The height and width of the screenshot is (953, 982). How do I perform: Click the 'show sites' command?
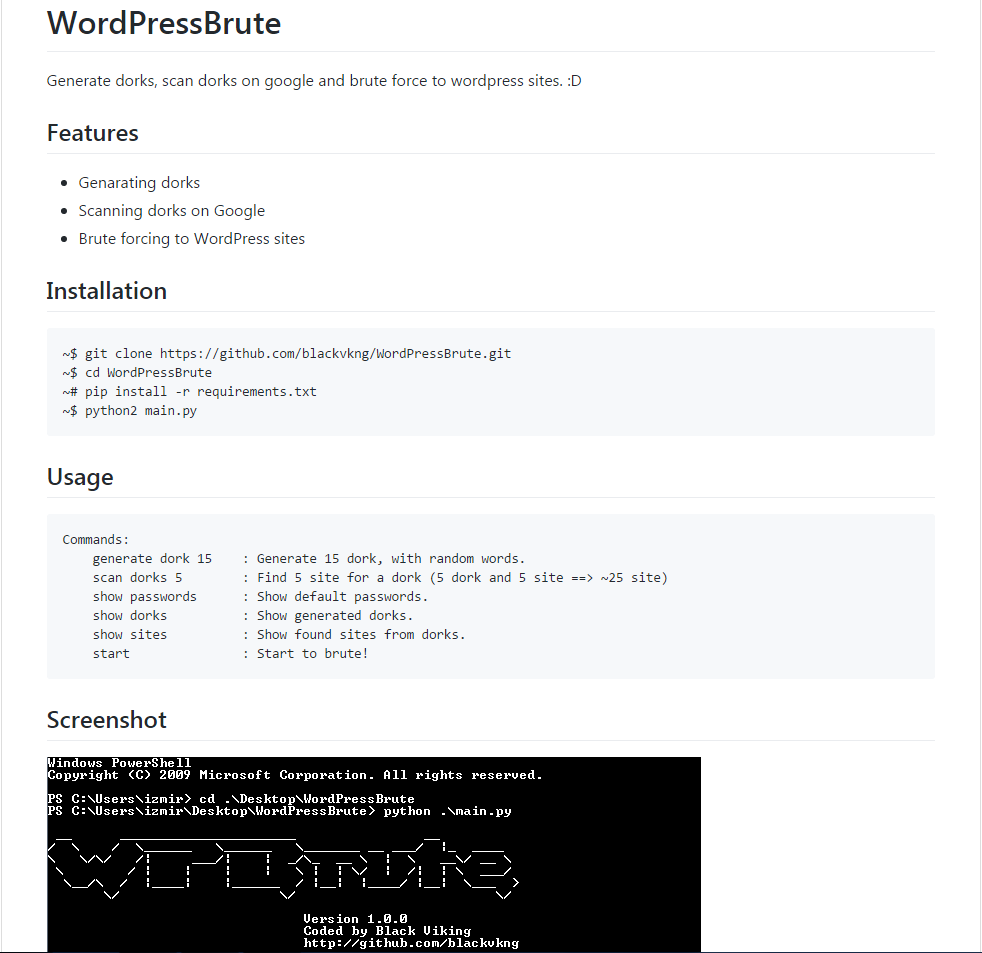130,634
